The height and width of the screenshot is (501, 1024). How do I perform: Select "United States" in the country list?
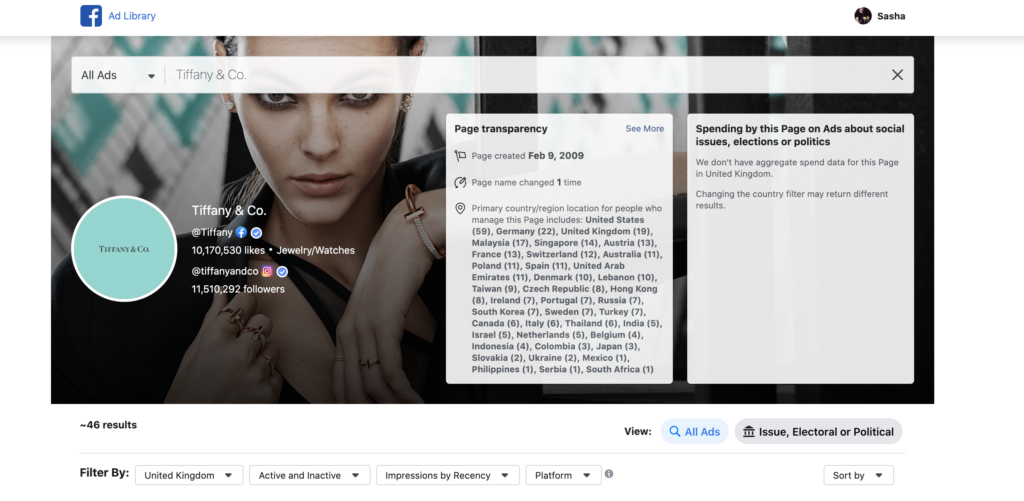coord(615,219)
